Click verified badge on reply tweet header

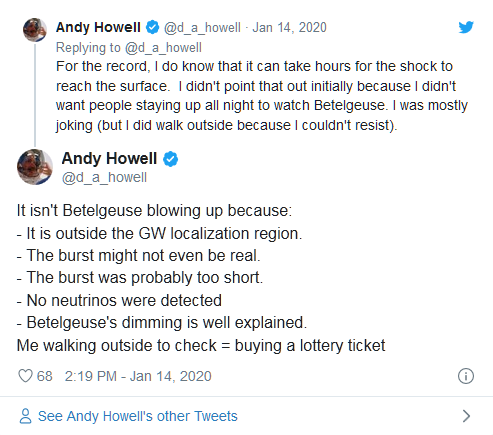point(153,27)
